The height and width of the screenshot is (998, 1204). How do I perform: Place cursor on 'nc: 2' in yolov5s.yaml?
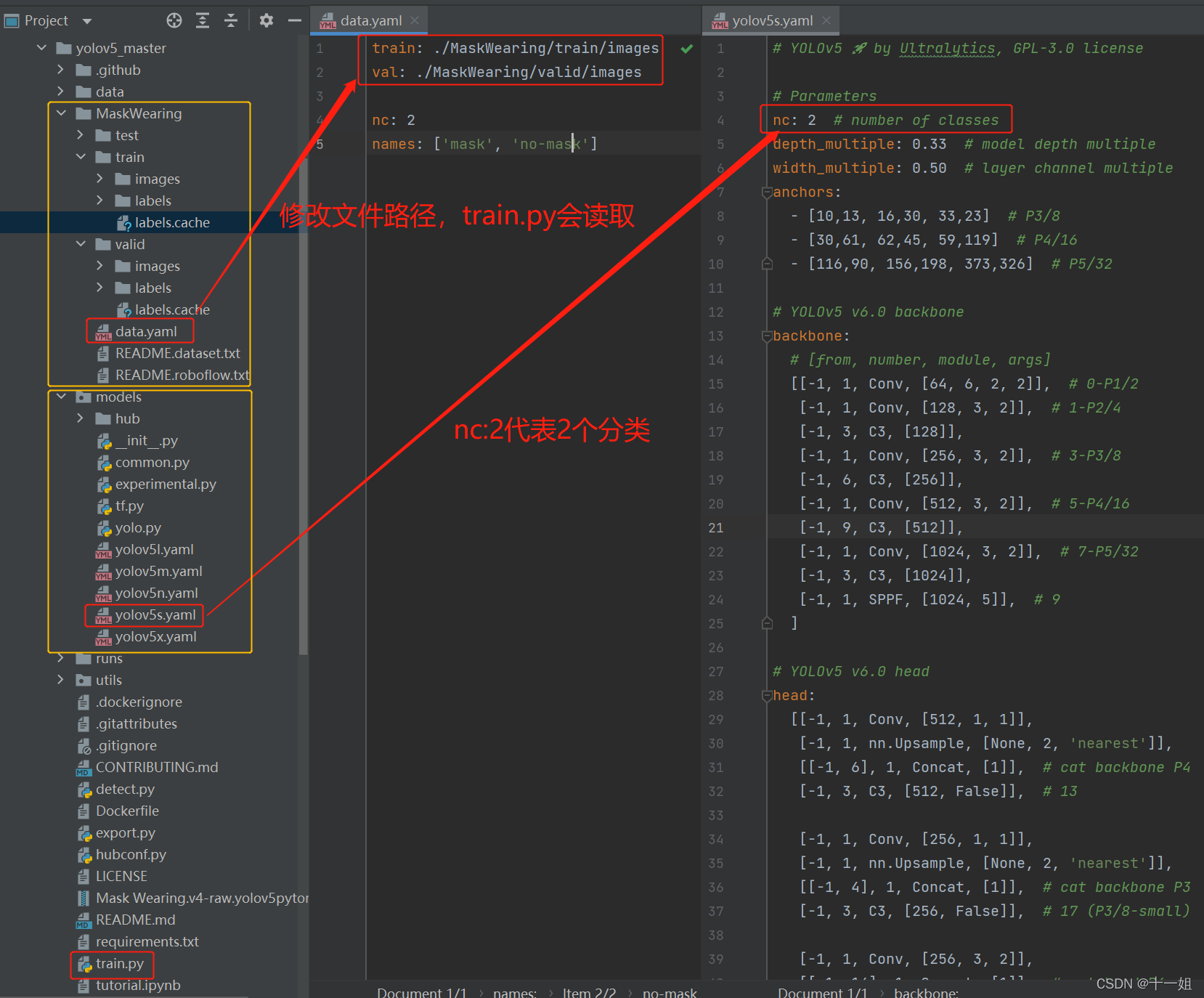point(794,120)
